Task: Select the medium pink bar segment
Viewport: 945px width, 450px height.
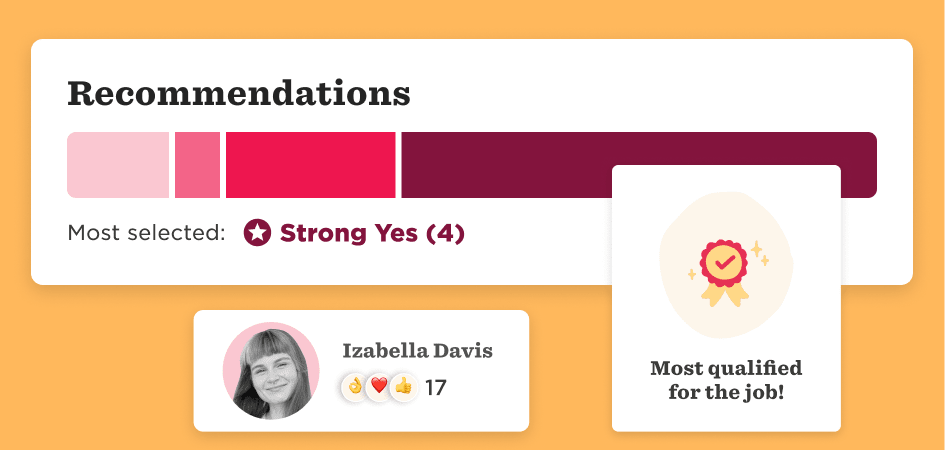Action: [x=198, y=165]
